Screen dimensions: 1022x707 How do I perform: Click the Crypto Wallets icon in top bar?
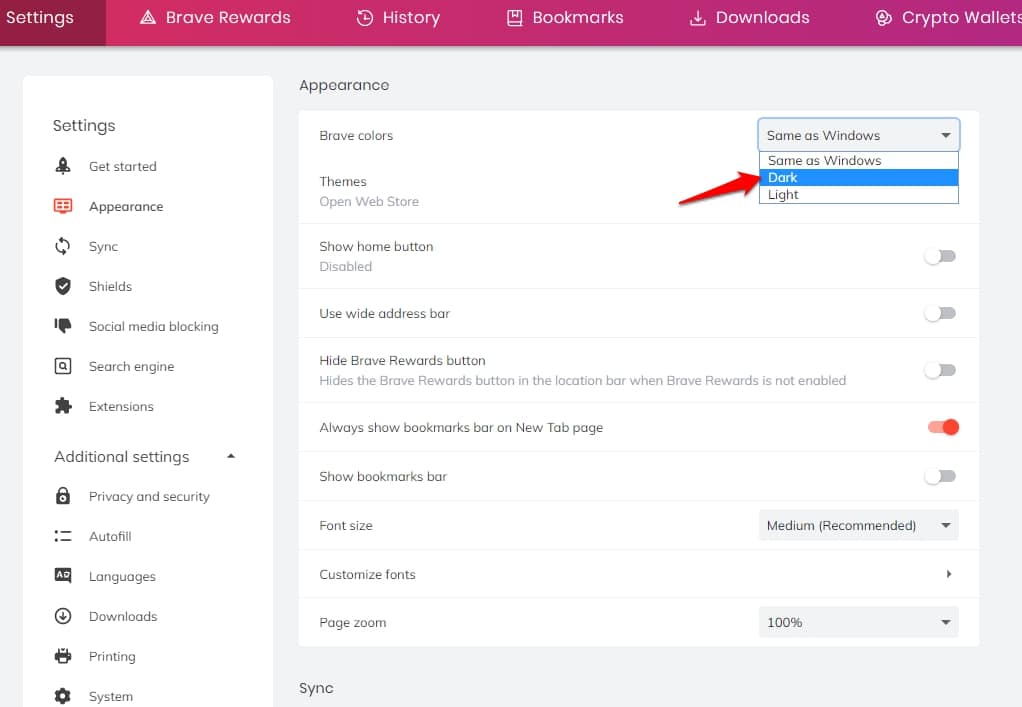tap(883, 18)
